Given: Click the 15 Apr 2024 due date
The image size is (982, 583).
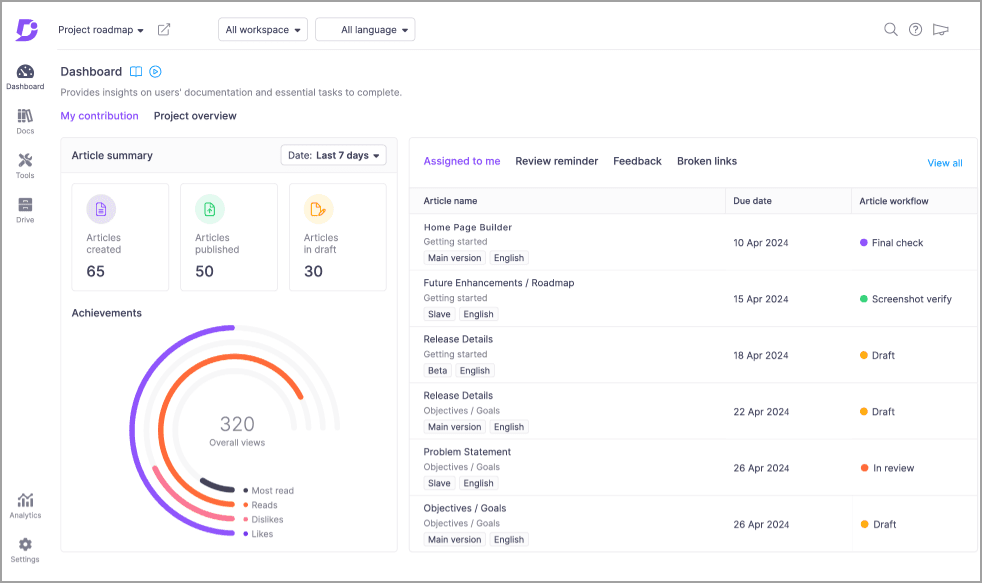Looking at the screenshot, I should 761,299.
